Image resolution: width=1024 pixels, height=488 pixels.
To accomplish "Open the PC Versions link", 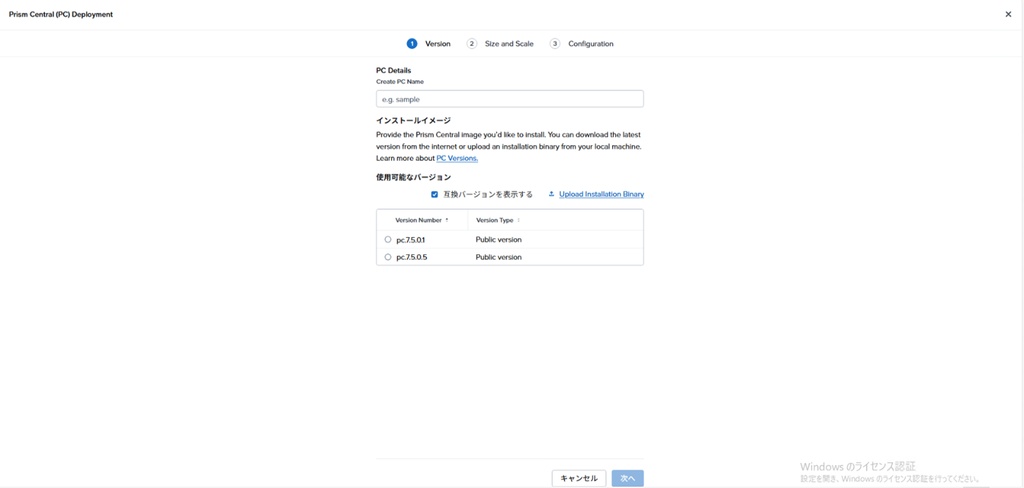I will tap(457, 158).
